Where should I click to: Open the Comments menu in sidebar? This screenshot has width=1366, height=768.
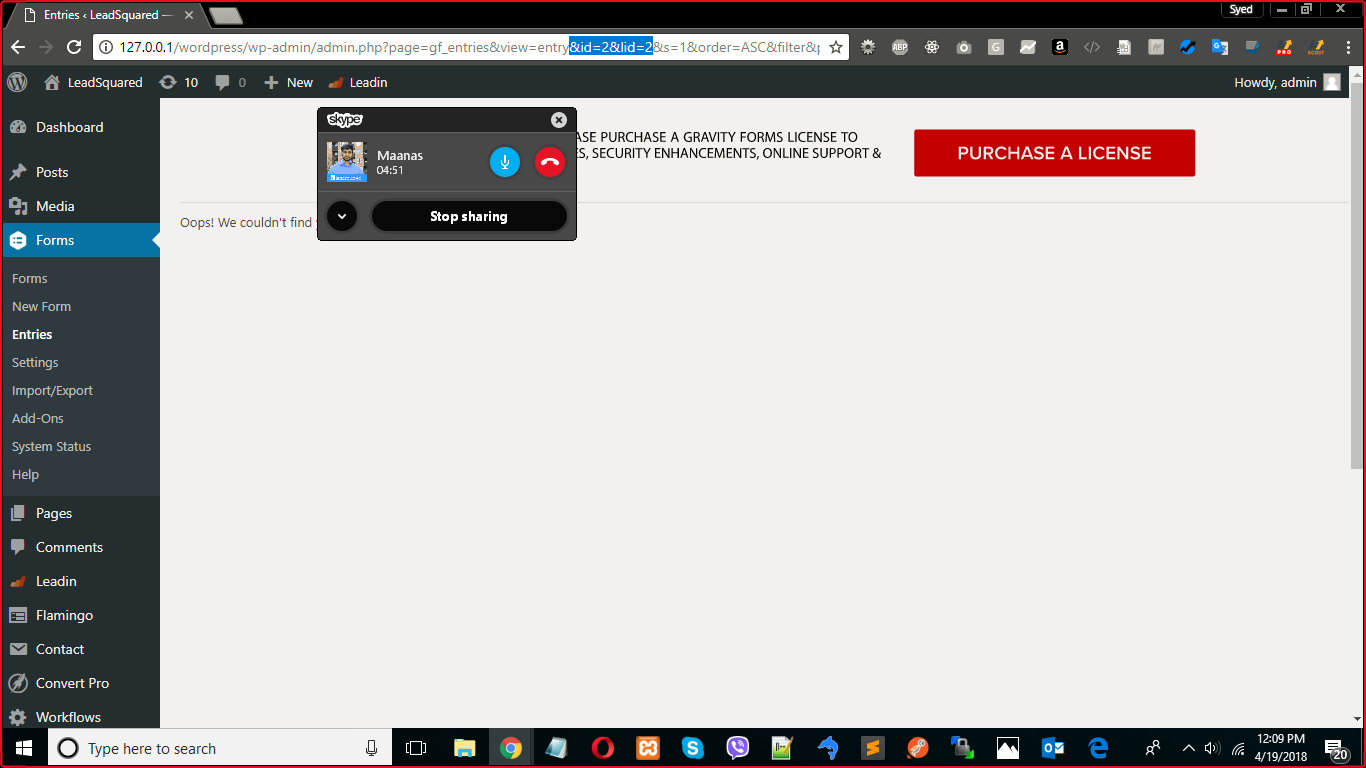[x=80, y=547]
